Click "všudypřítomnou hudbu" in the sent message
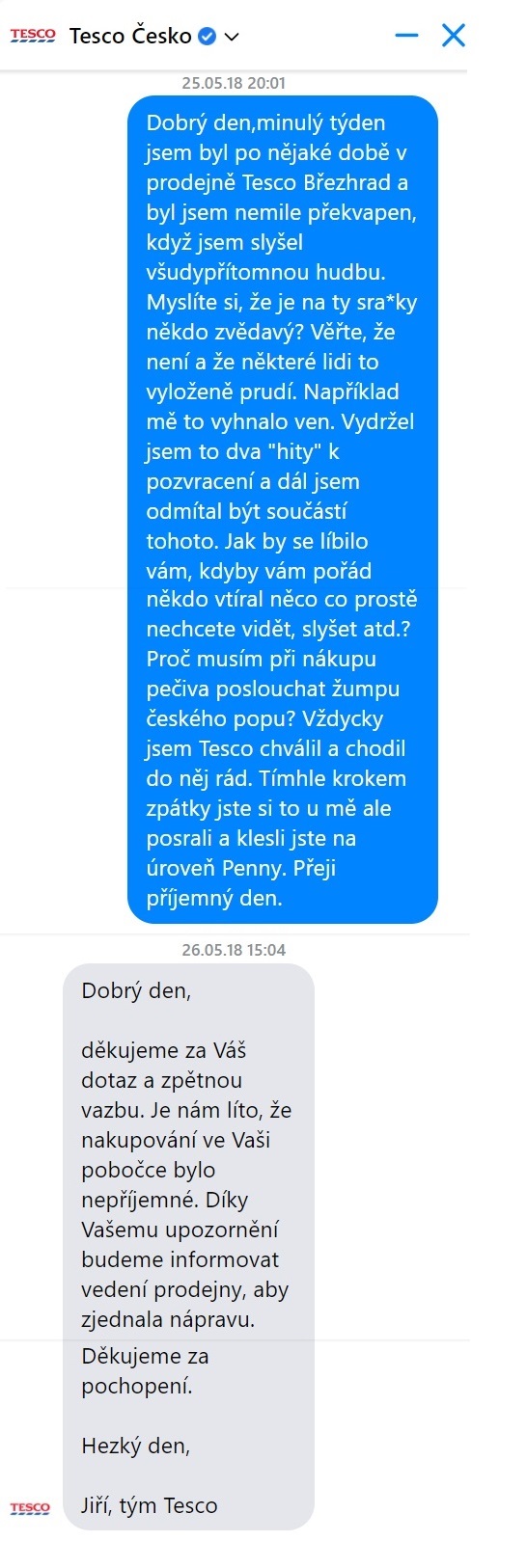This screenshot has width=527, height=1568. pos(263,272)
